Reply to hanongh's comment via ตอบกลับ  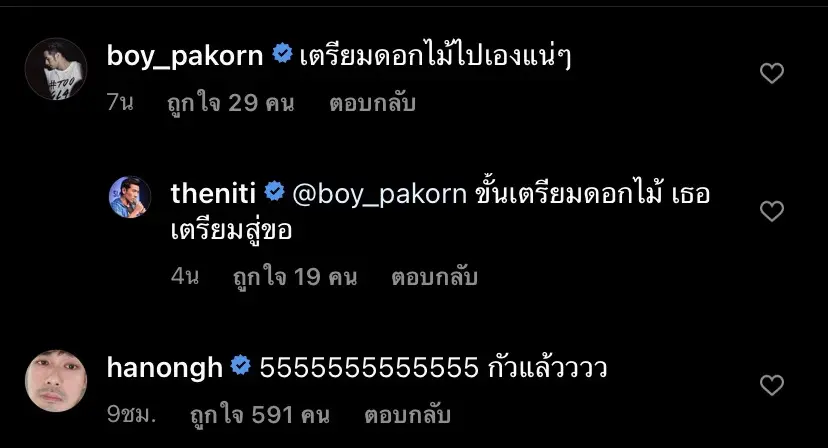click(x=408, y=415)
